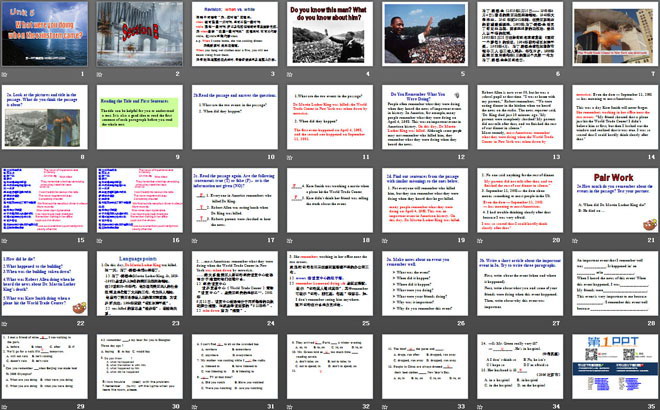
Task: Select slide 22 'How did he die?' questions
Action: [45, 284]
